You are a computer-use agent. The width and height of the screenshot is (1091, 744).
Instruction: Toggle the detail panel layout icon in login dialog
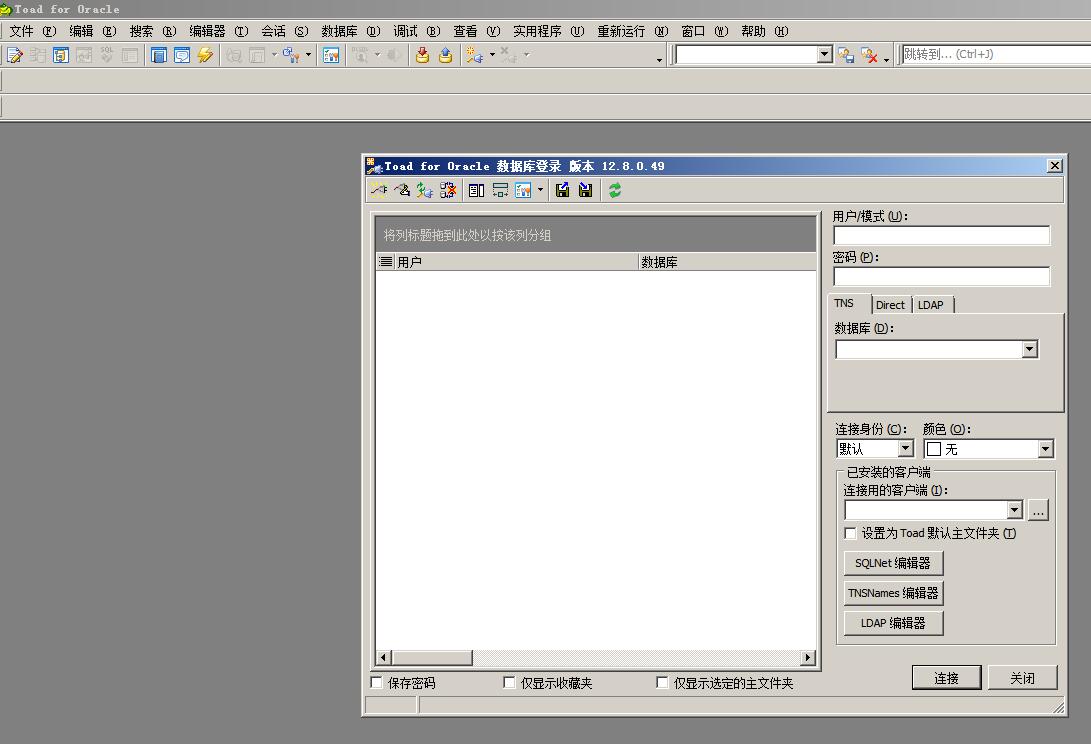[x=477, y=190]
